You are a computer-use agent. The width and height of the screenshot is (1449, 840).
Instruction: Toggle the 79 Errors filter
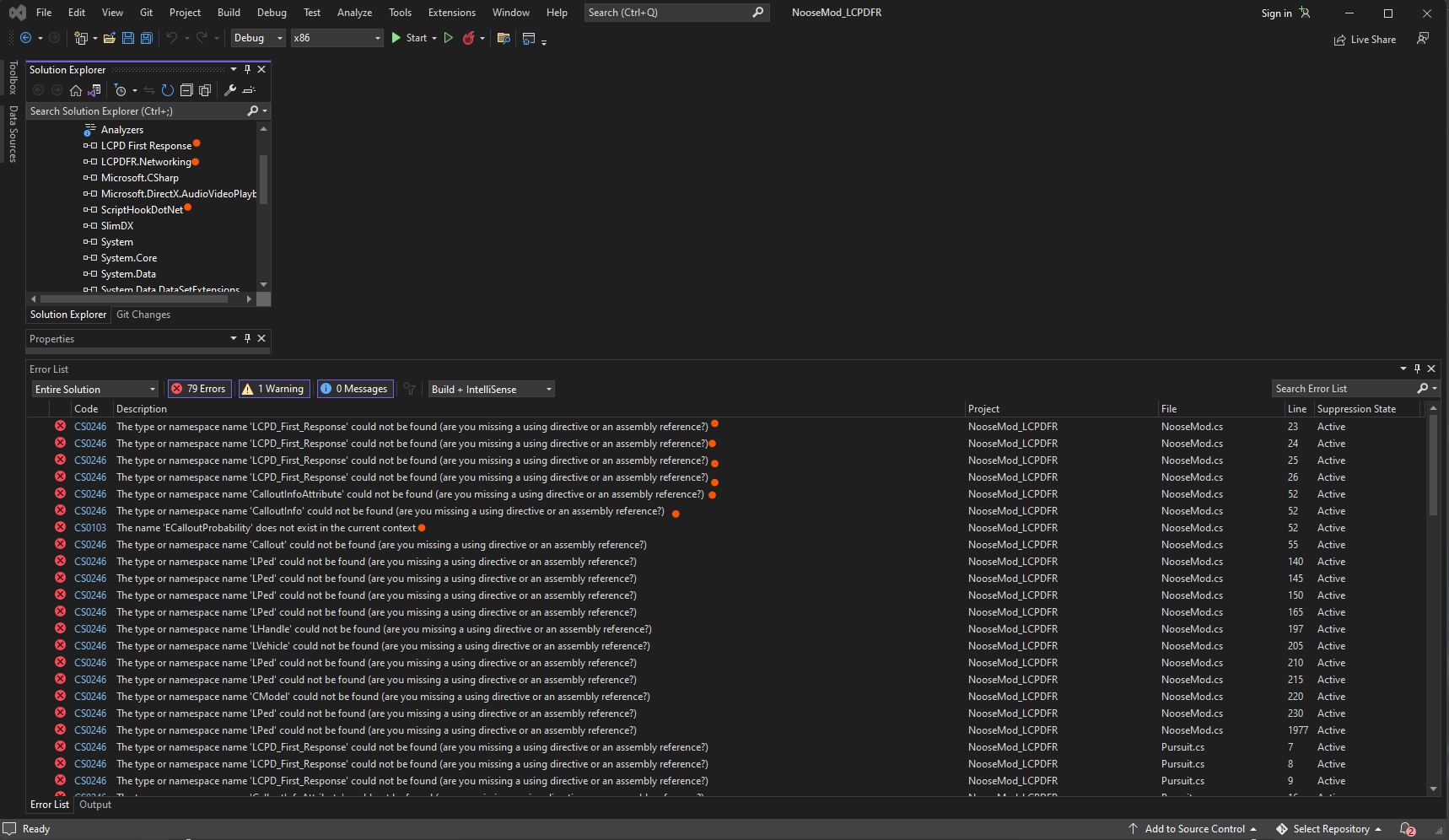199,389
